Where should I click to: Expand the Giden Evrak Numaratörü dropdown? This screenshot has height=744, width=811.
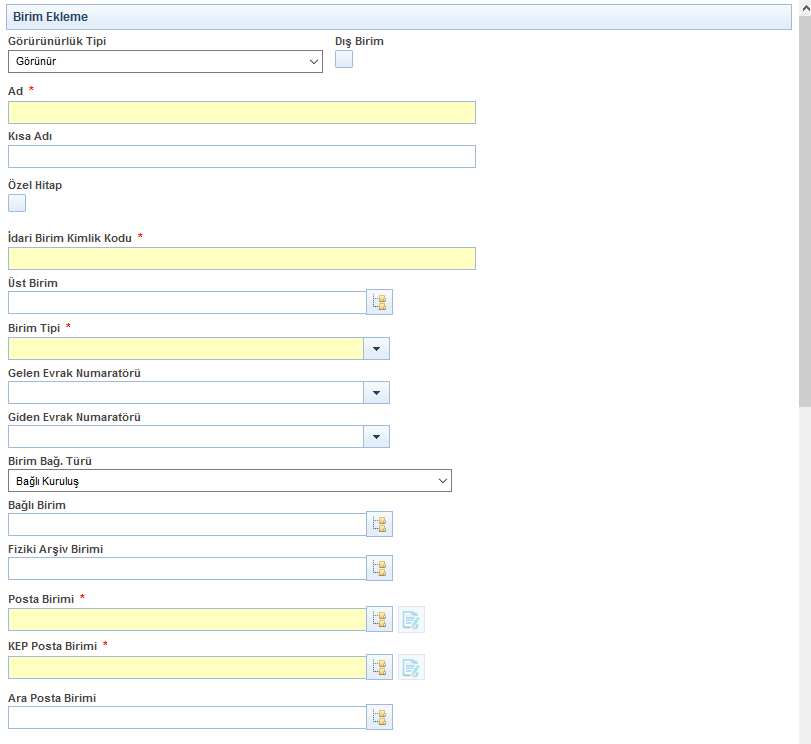(376, 437)
